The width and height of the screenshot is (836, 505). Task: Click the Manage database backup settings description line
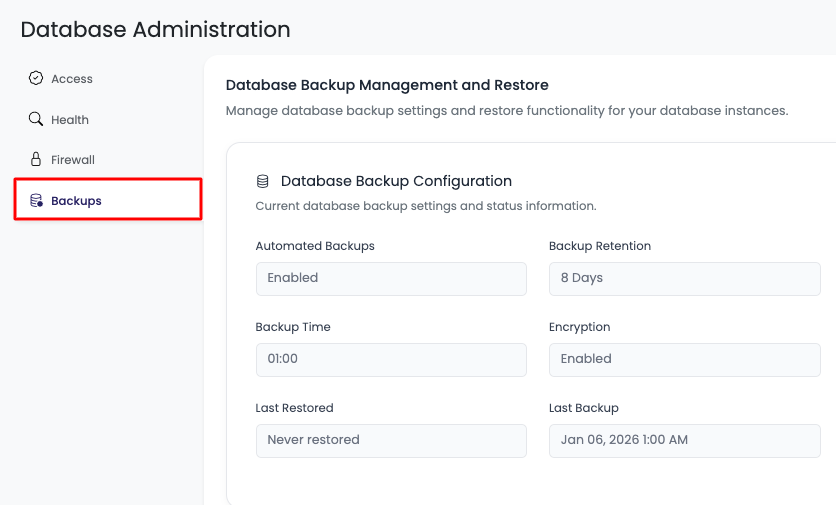click(507, 111)
